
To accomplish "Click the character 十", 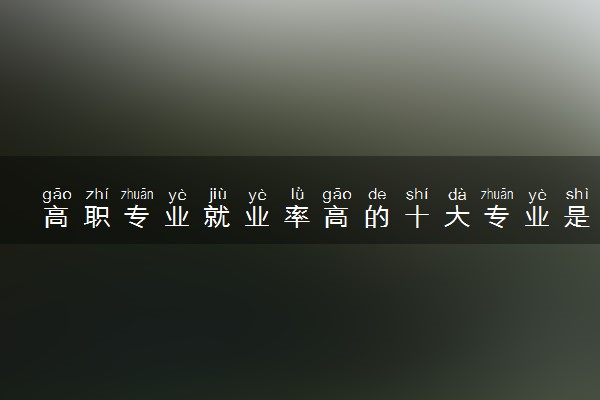I will point(417,217).
